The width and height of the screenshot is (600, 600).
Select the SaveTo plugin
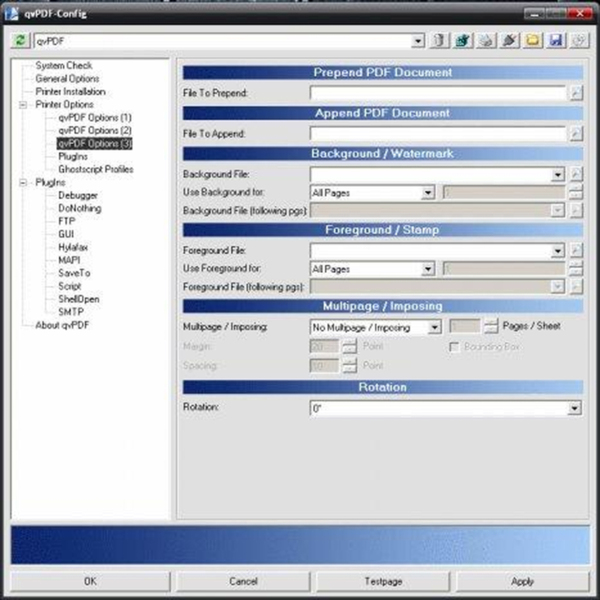click(74, 273)
